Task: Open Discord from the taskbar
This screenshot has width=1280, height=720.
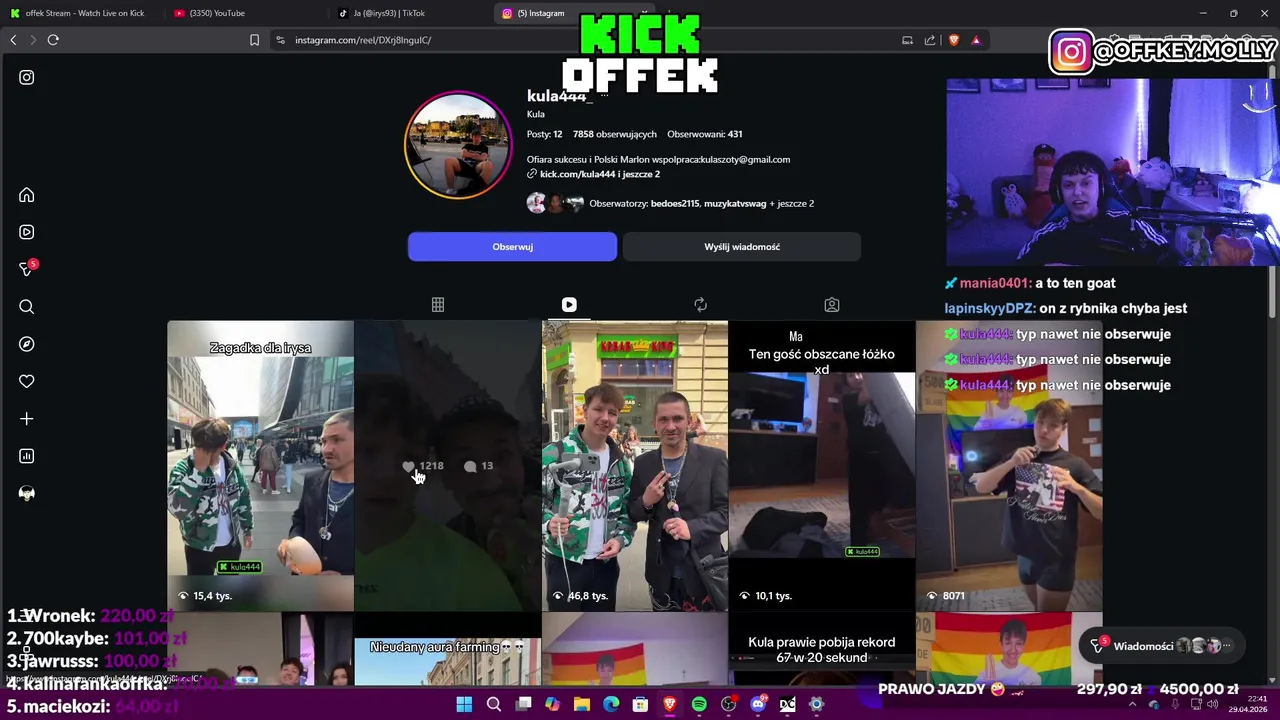Action: click(x=758, y=704)
